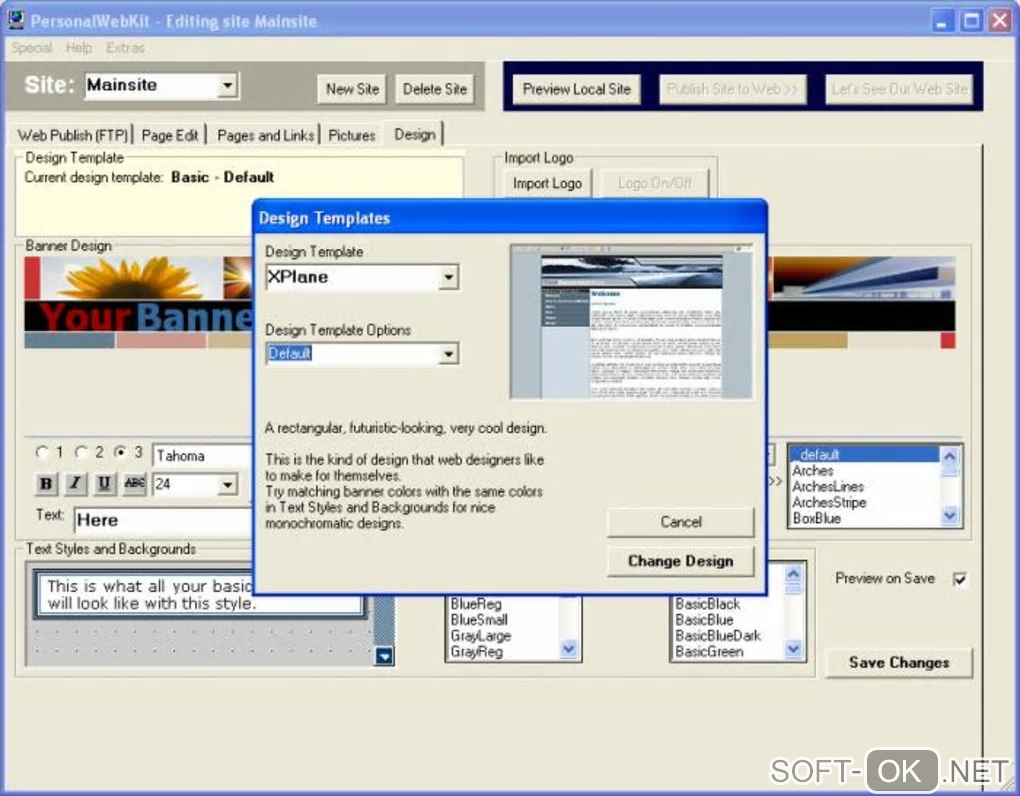The height and width of the screenshot is (796, 1020).
Task: Select ArchesStripe in banner design list
Action: click(864, 503)
